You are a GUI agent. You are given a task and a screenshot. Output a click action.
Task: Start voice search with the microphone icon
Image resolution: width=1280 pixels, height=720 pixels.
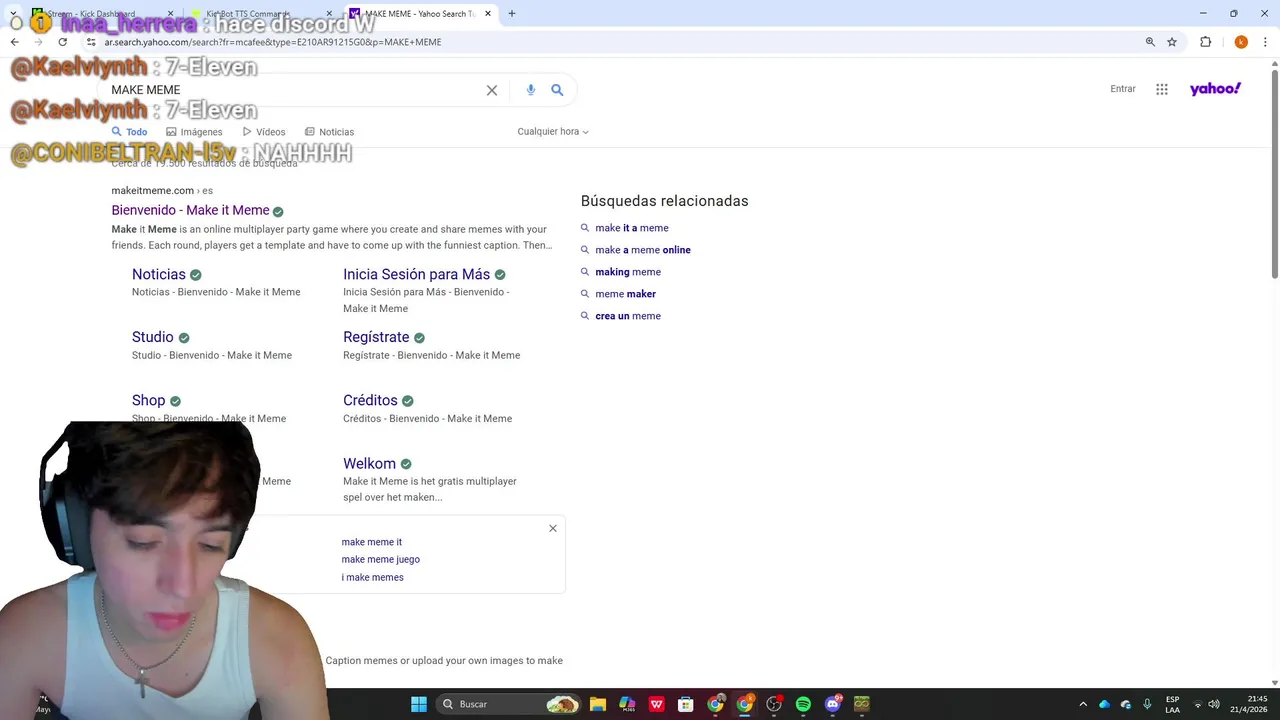[531, 90]
